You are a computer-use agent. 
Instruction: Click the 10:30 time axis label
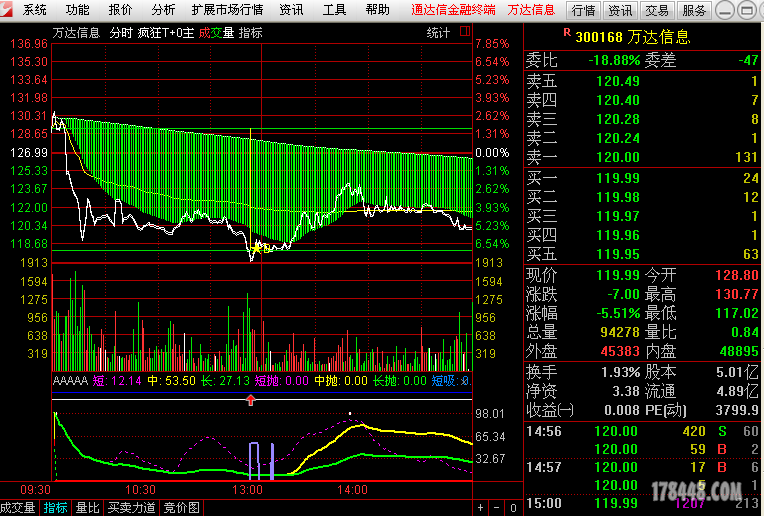click(140, 490)
